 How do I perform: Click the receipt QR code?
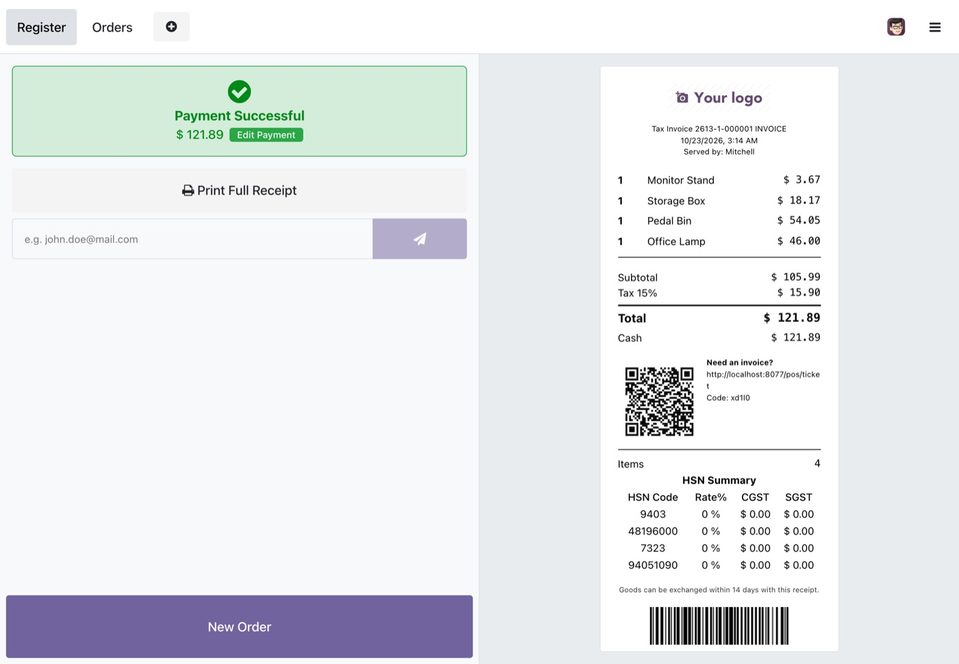659,401
